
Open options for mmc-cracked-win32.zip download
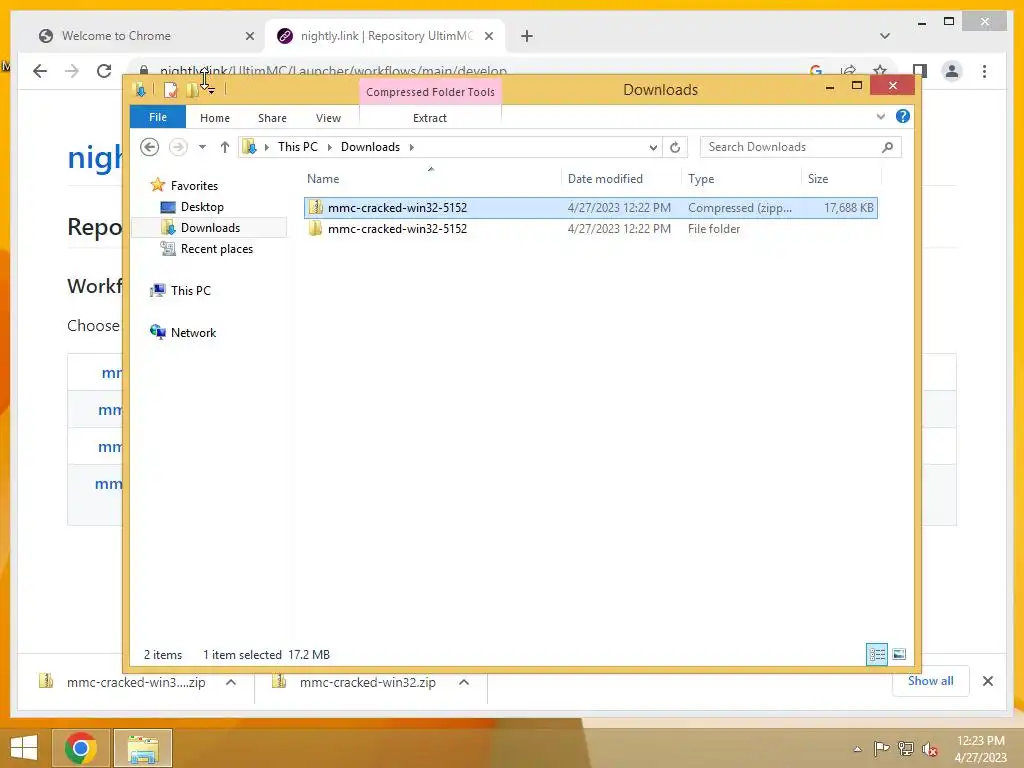[464, 682]
